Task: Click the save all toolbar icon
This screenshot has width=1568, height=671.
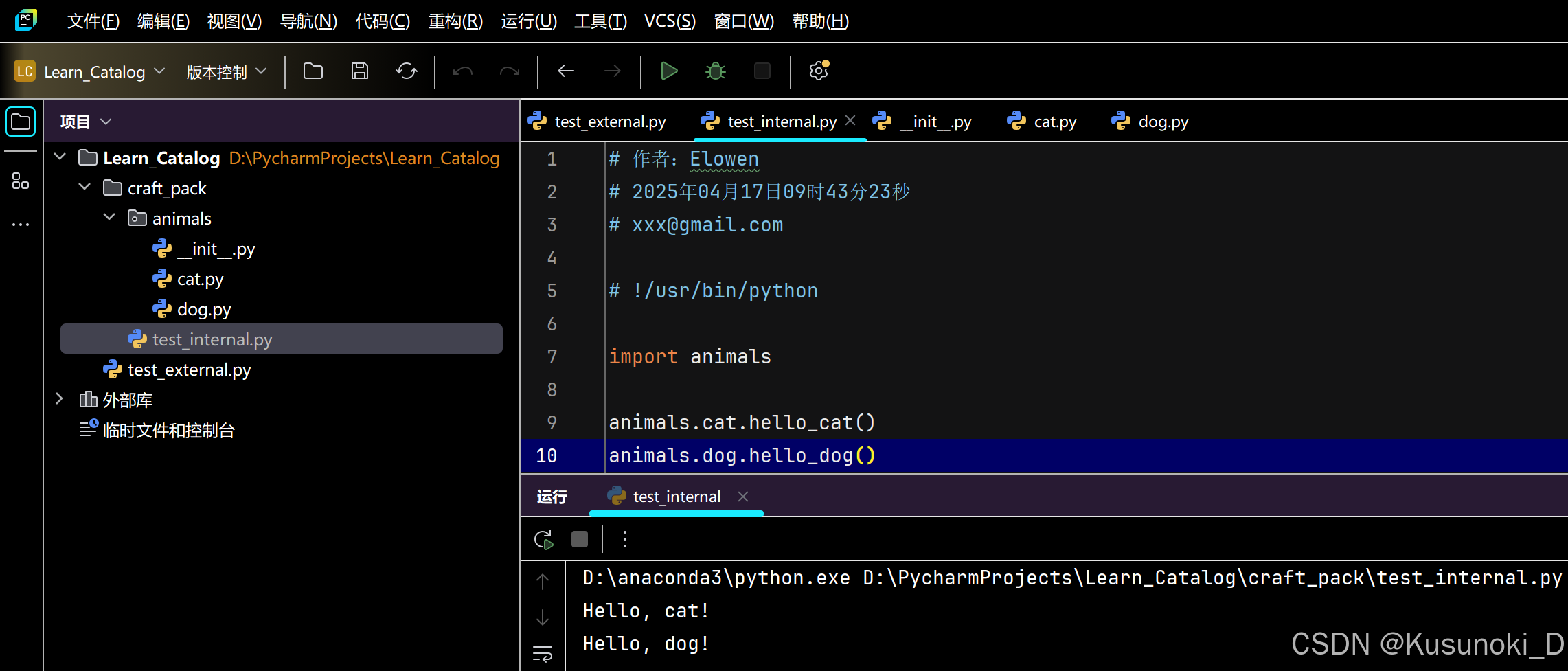Action: click(x=360, y=71)
